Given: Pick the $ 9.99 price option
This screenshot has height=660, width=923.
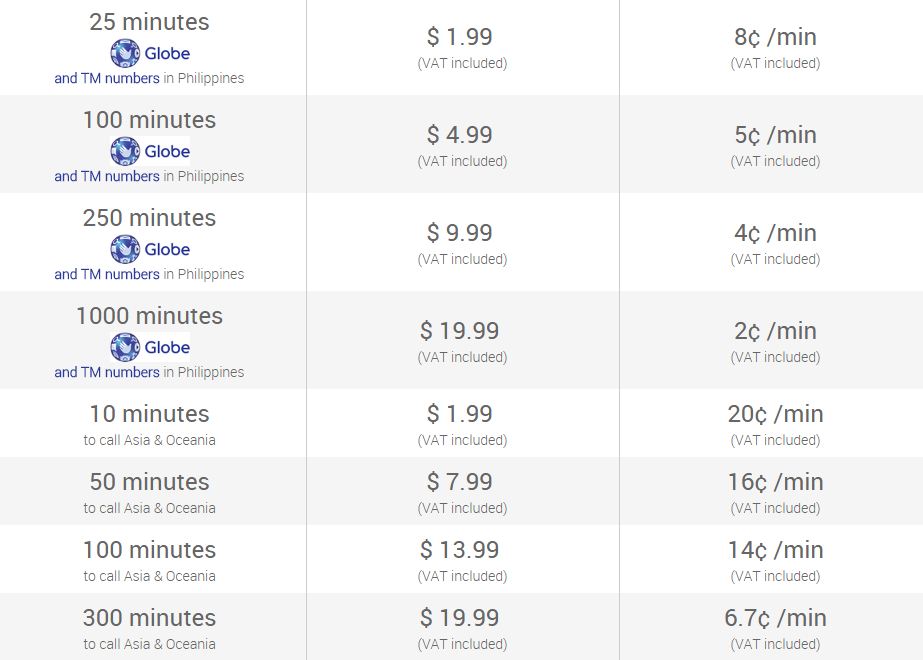Looking at the screenshot, I should (460, 233).
